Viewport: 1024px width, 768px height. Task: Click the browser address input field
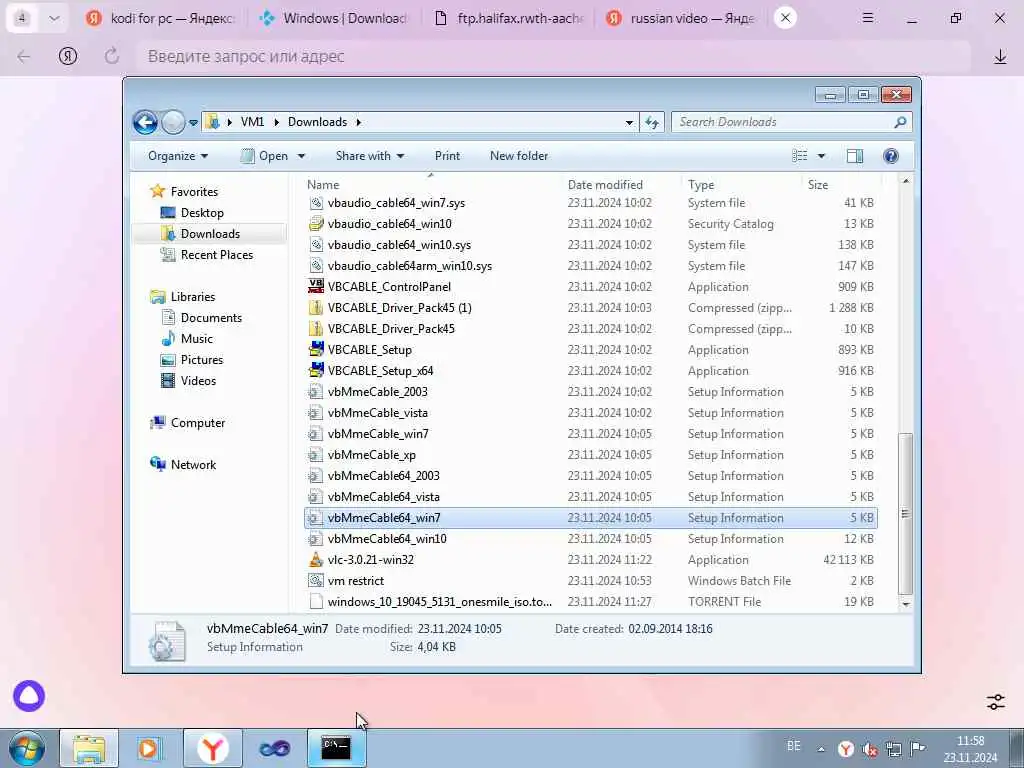click(552, 56)
